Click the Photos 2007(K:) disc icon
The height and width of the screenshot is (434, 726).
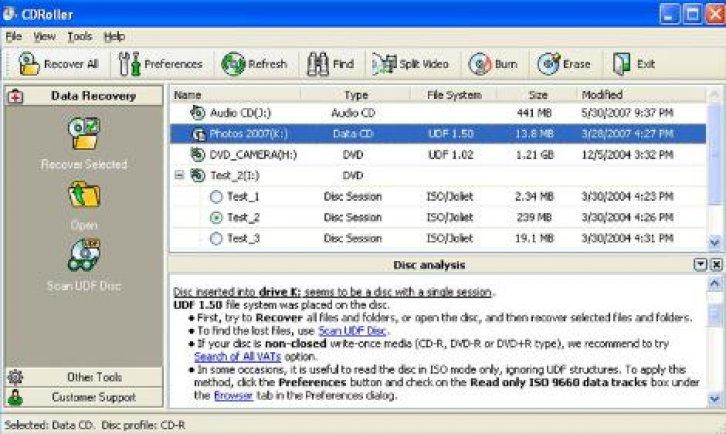tap(199, 134)
